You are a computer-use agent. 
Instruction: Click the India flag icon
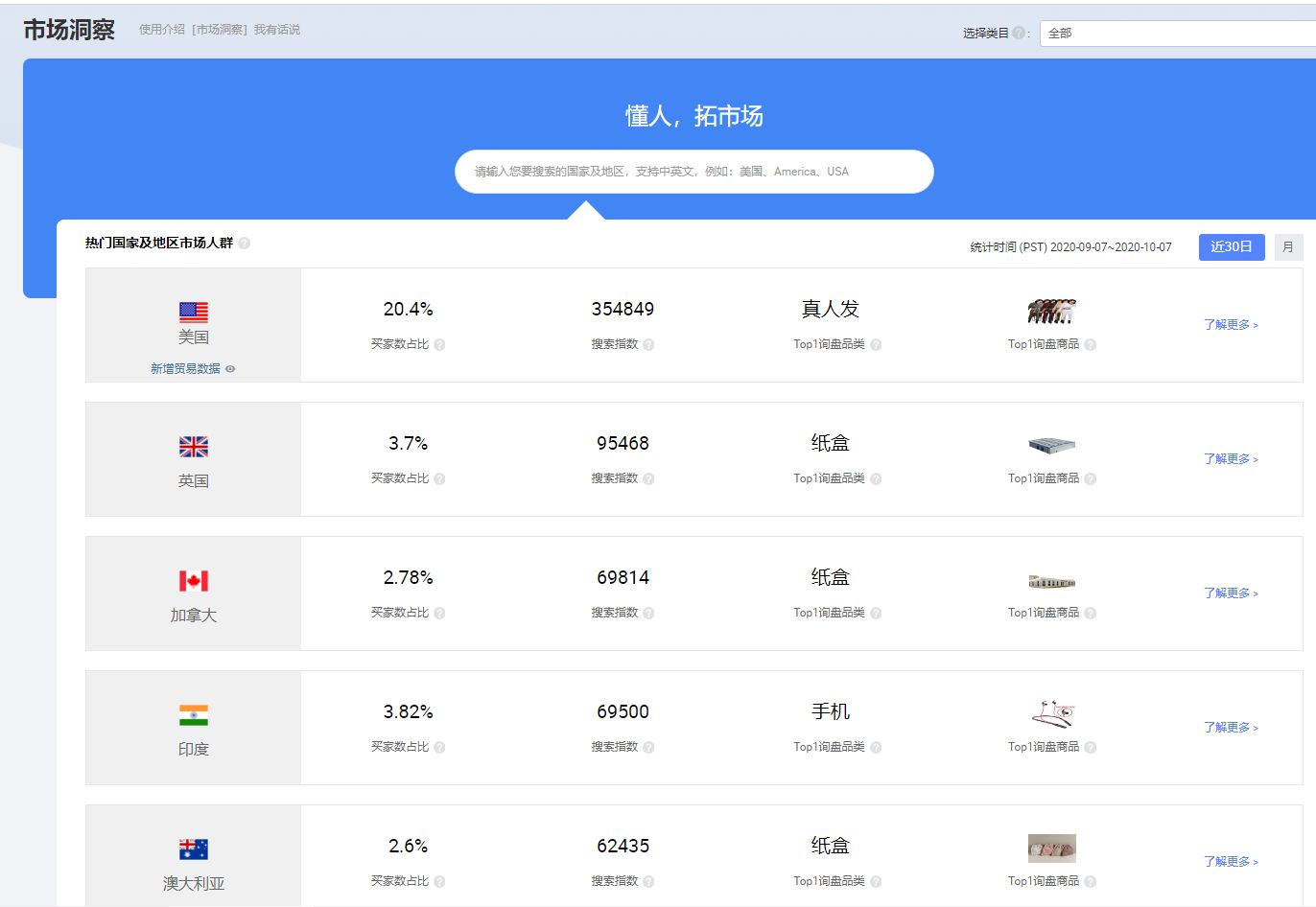pos(193,712)
